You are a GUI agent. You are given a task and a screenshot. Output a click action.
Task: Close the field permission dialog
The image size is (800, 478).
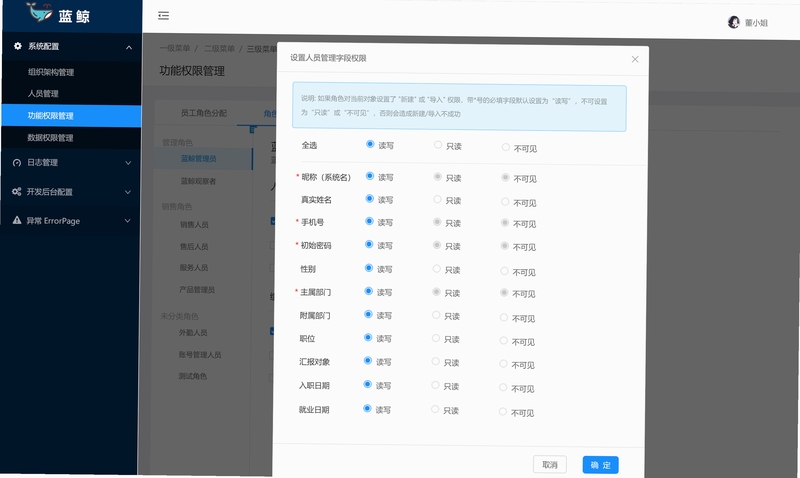pyautogui.click(x=635, y=59)
